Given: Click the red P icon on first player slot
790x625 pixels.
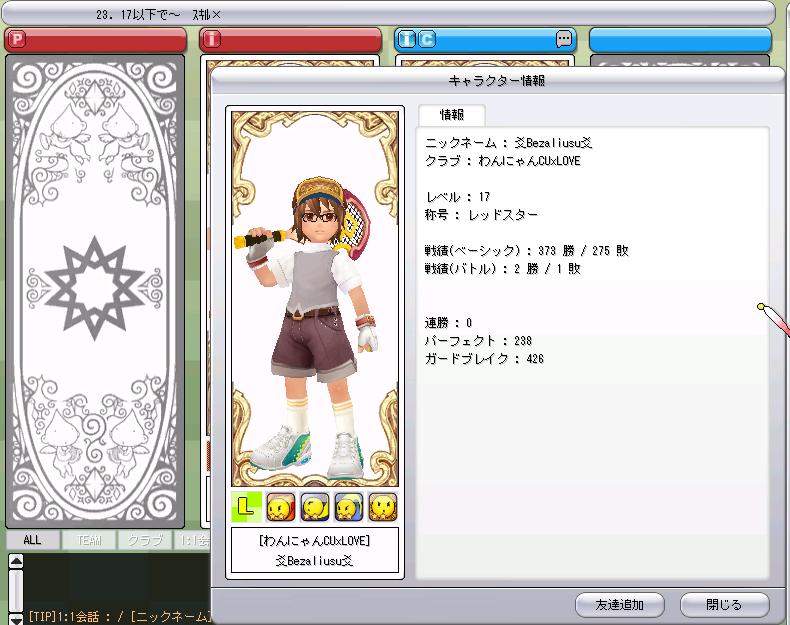Looking at the screenshot, I should coord(17,40).
